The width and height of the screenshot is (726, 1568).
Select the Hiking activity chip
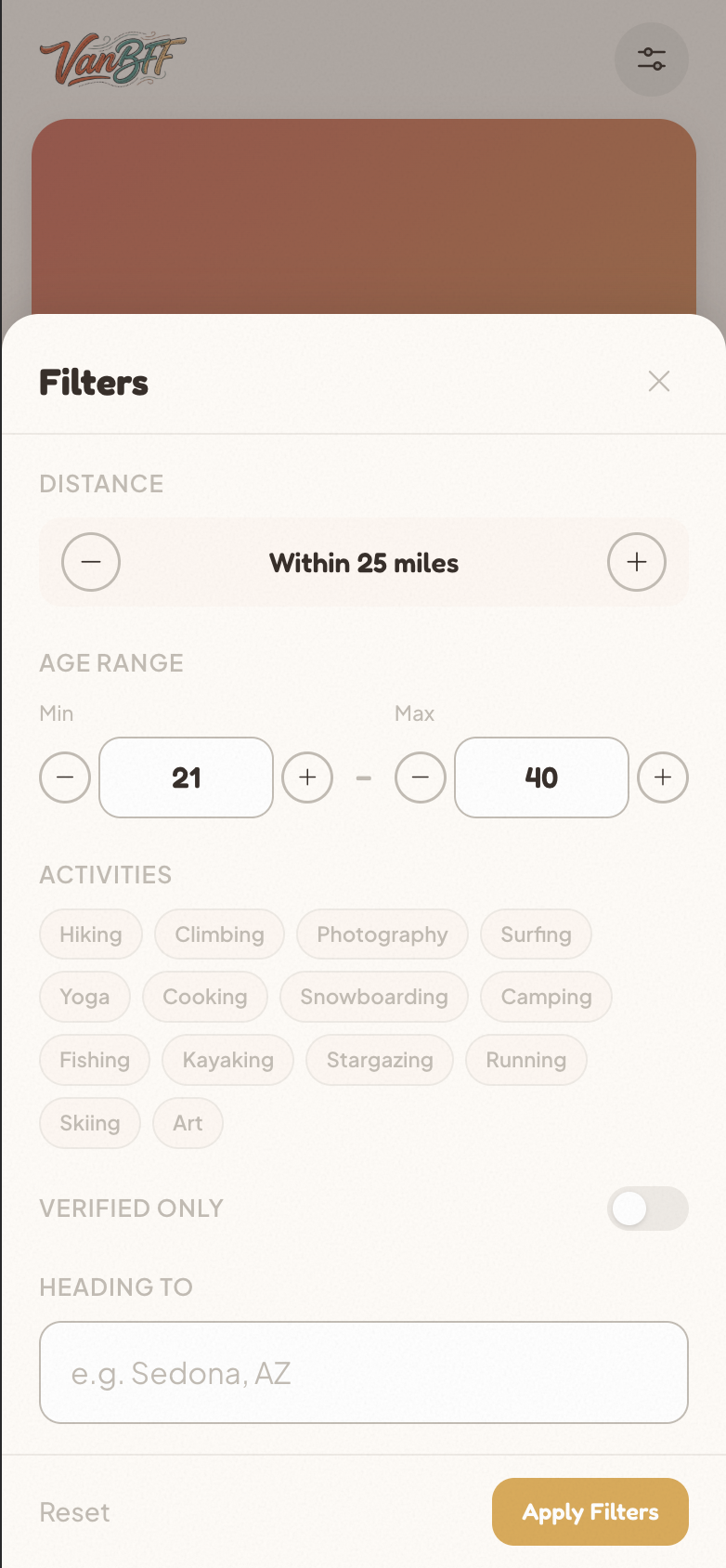(x=91, y=934)
